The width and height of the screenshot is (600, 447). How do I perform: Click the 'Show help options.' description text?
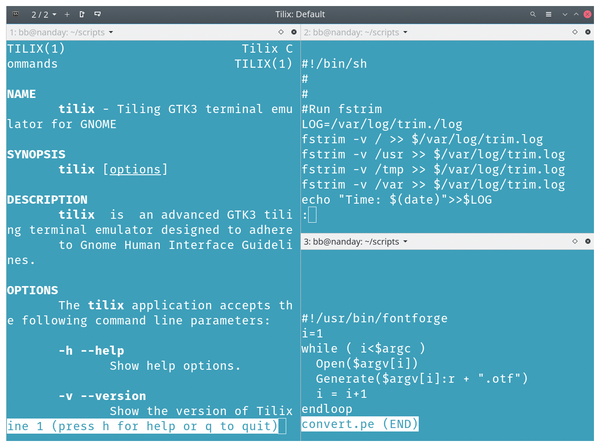pyautogui.click(x=175, y=366)
